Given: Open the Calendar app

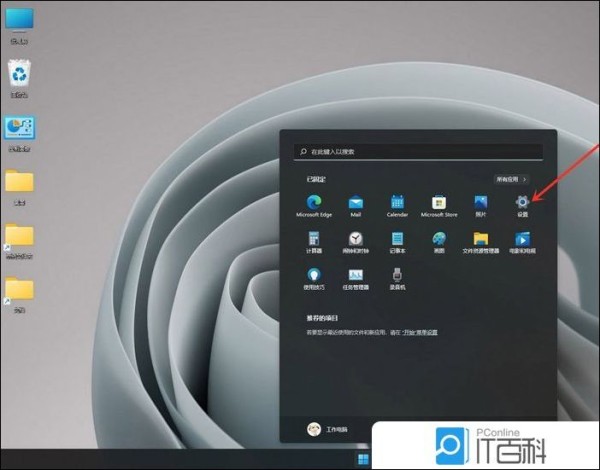Looking at the screenshot, I should [397, 206].
